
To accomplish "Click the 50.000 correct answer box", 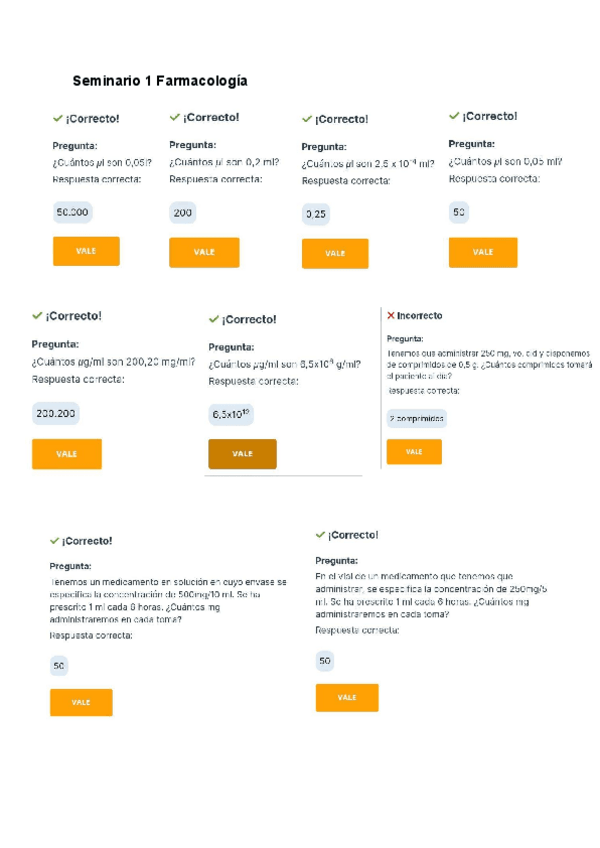I will point(72,212).
